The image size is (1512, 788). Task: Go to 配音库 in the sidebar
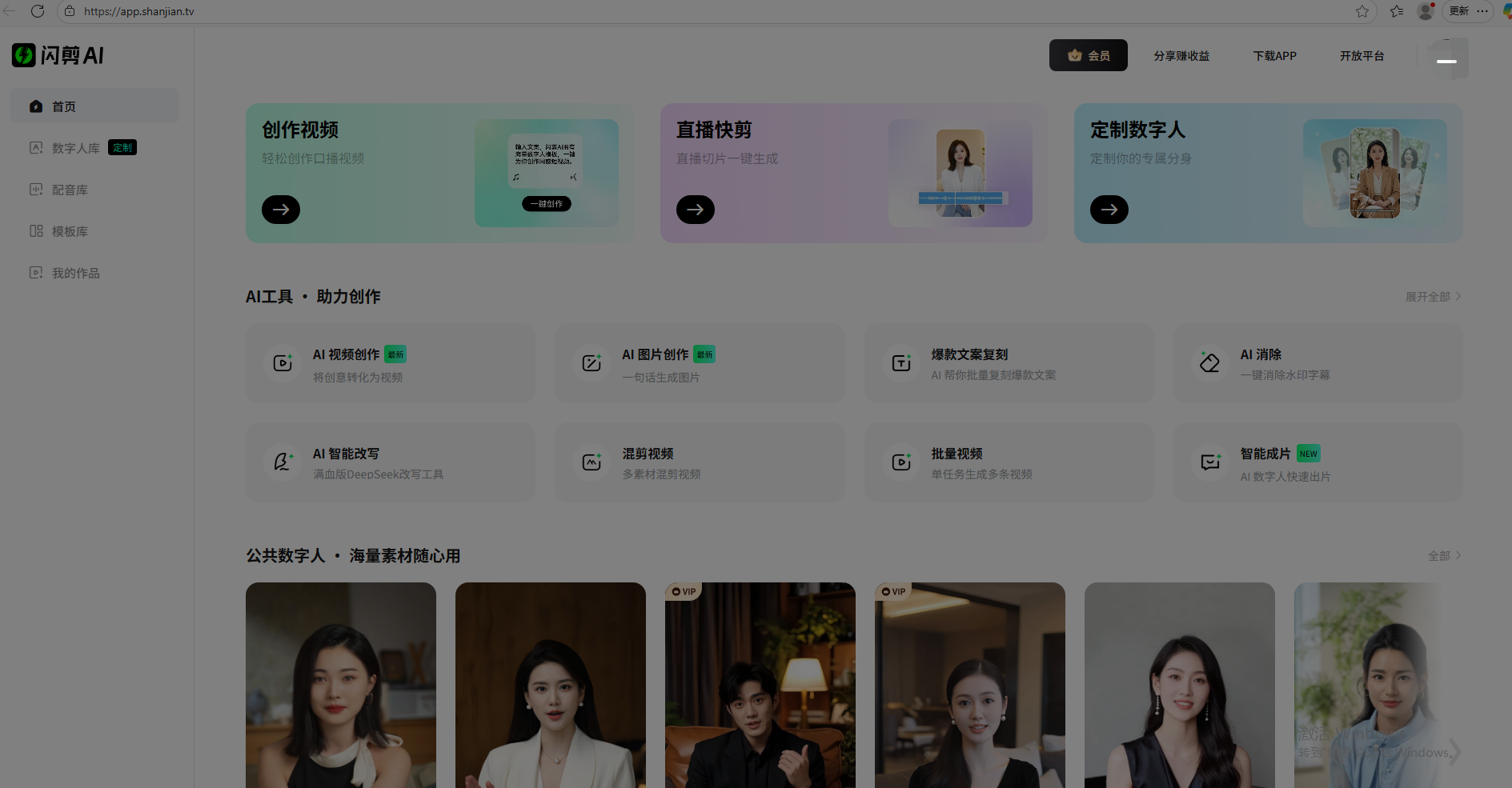tap(70, 190)
